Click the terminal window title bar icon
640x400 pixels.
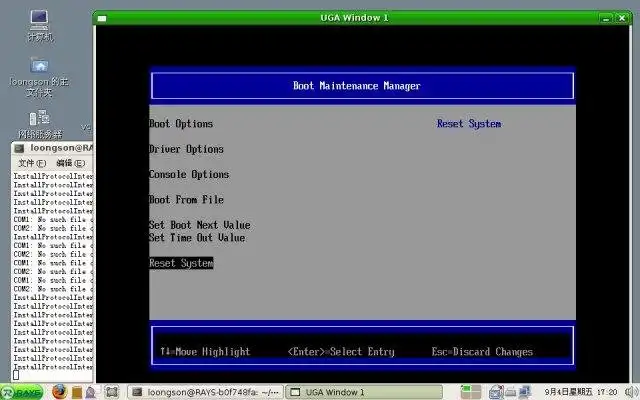[x=20, y=148]
